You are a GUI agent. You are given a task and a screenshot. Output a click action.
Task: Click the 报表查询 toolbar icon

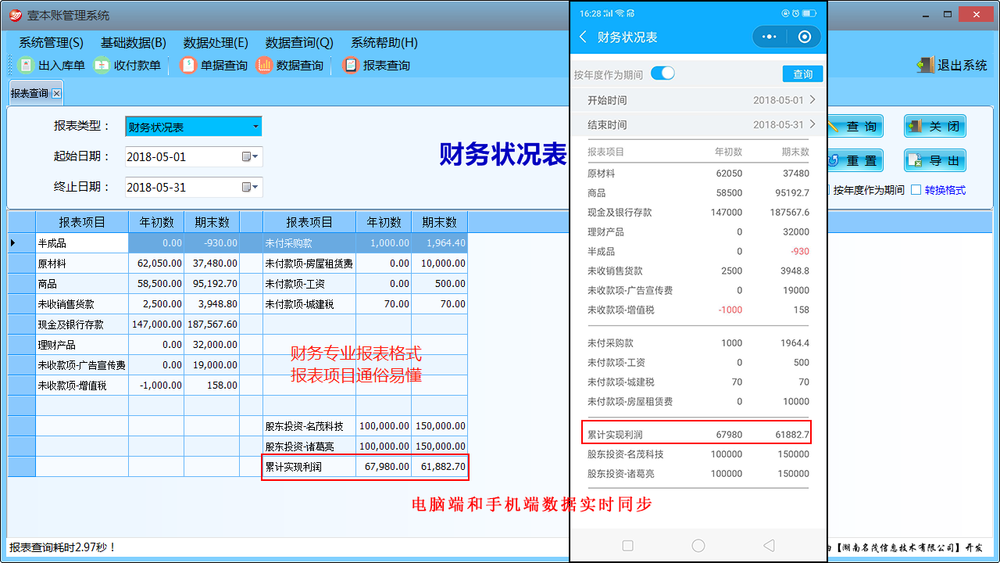pos(351,65)
